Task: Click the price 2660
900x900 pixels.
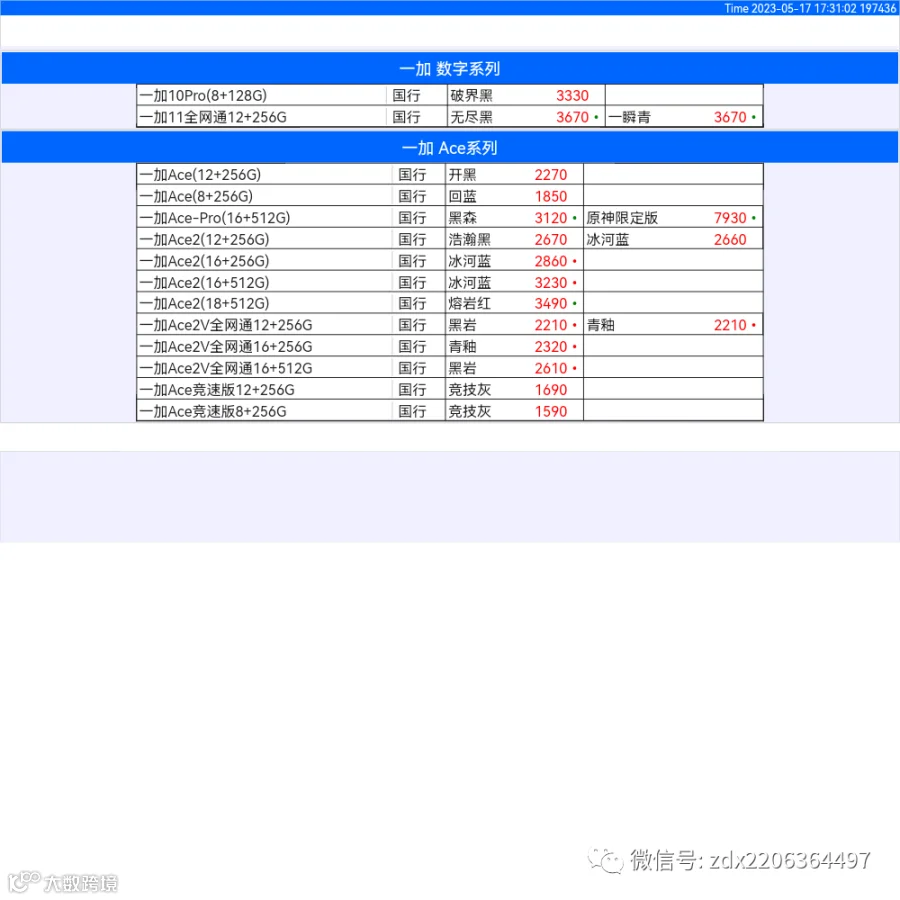Action: pyautogui.click(x=730, y=239)
